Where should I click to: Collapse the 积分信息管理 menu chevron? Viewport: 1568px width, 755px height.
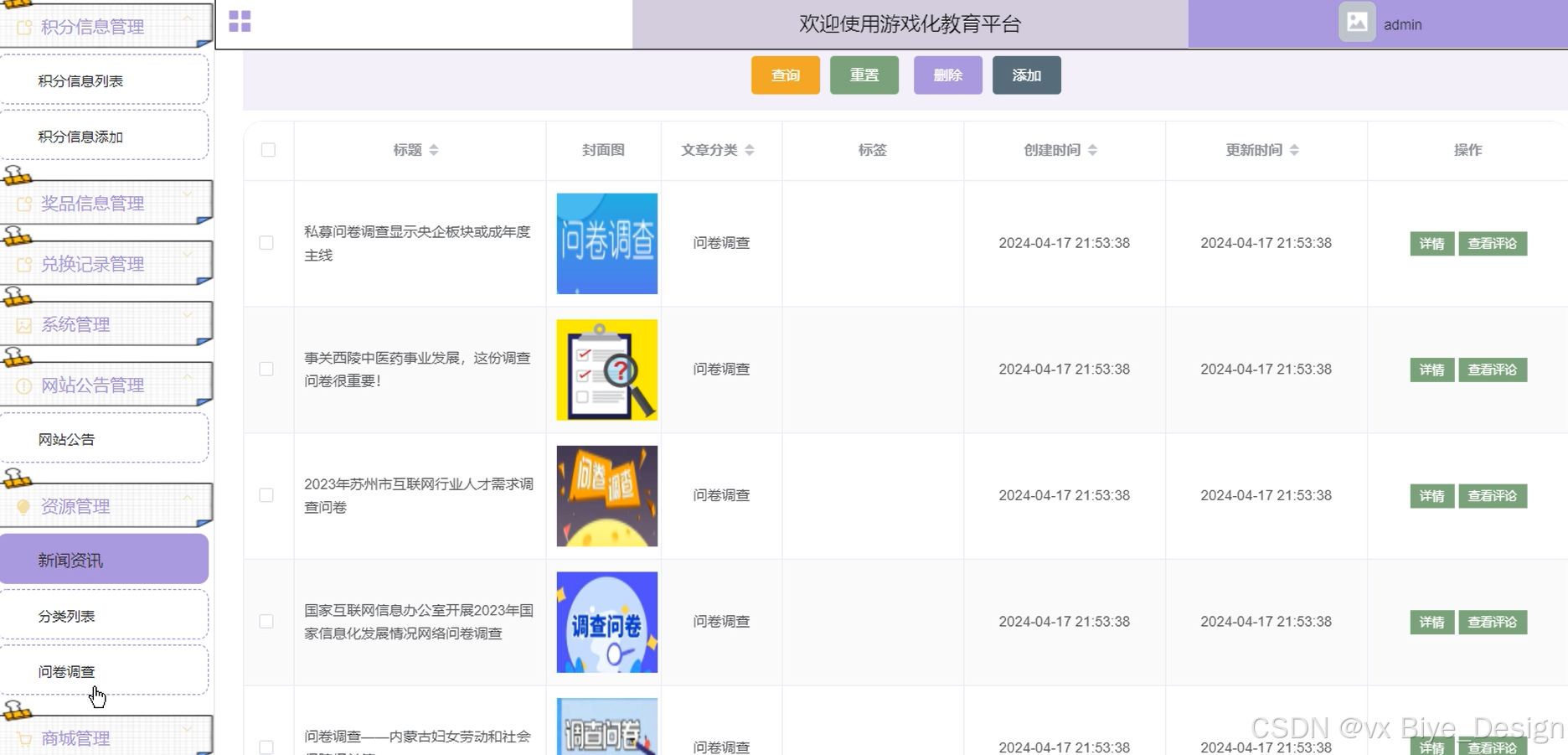(188, 17)
